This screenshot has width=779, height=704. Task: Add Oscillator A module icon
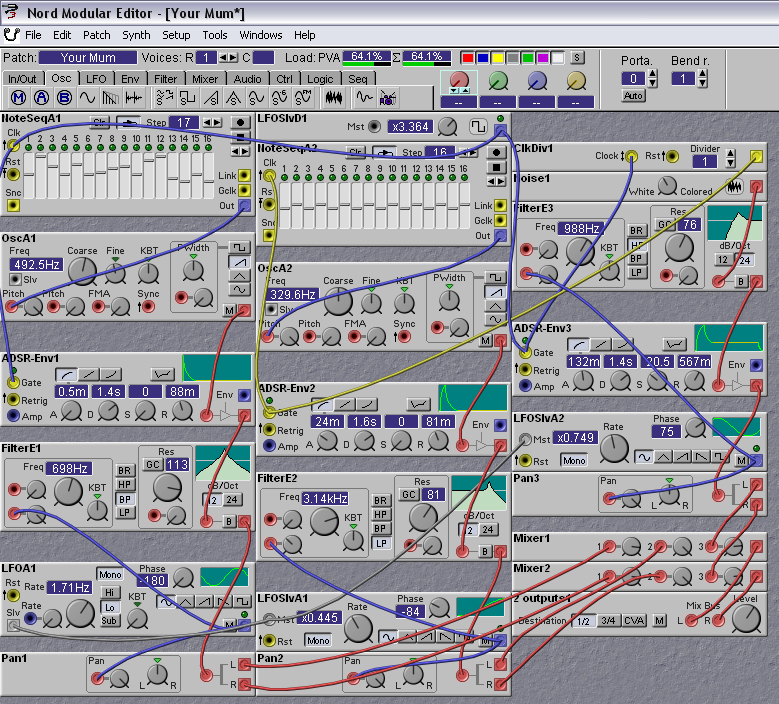pyautogui.click(x=41, y=98)
